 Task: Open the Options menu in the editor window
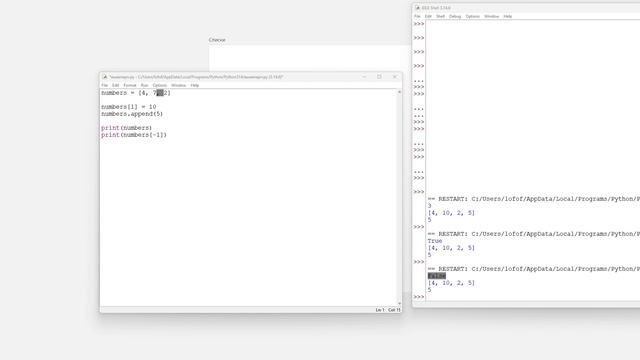160,85
